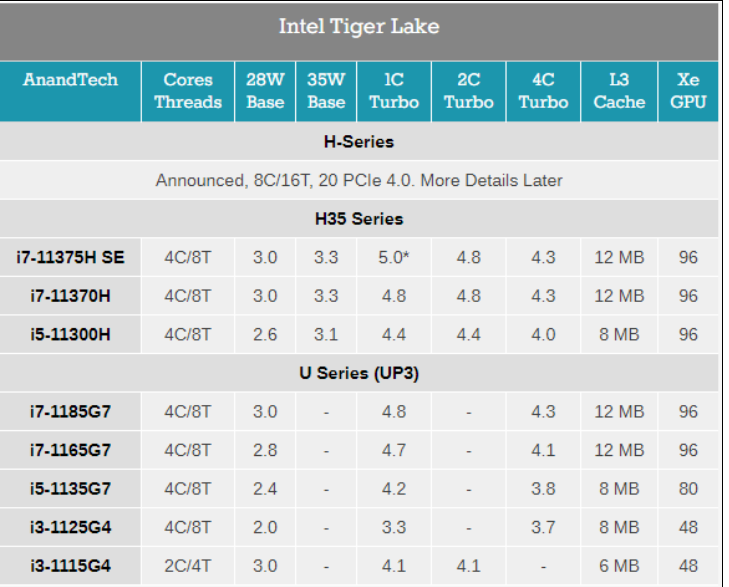Click the Cores Threads column header
The height and width of the screenshot is (587, 729).
click(x=188, y=91)
